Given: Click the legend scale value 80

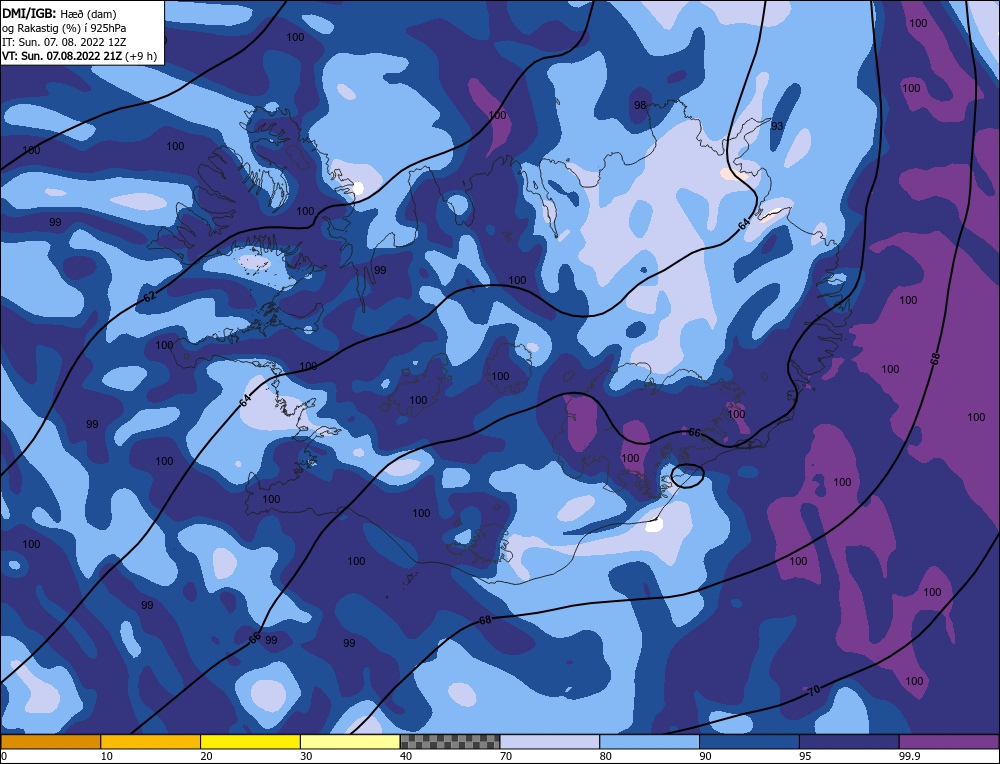Looking at the screenshot, I should [605, 757].
